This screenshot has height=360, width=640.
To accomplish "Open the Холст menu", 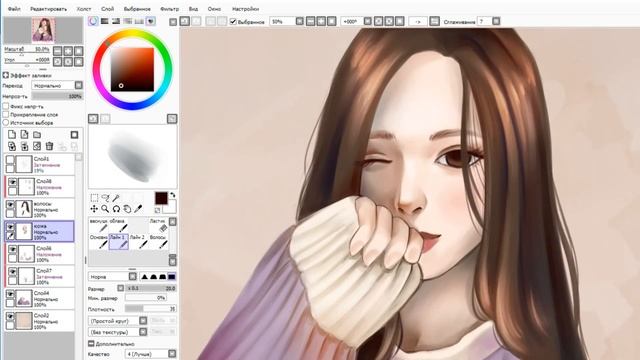I will [84, 9].
